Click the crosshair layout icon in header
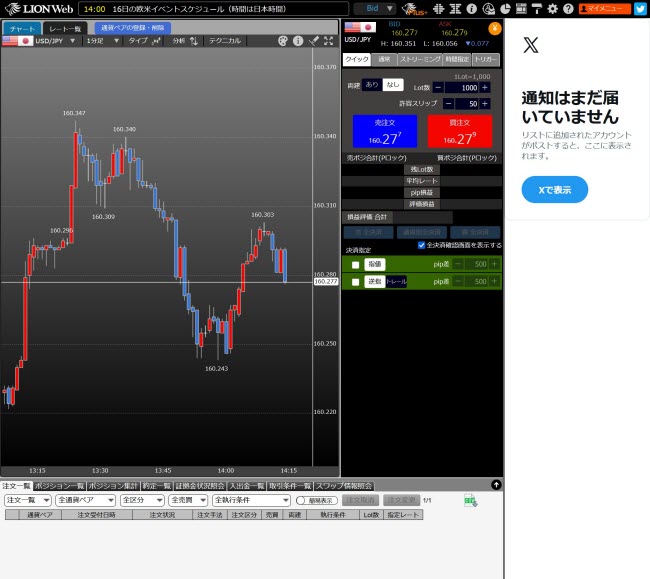650x579 pixels. point(438,9)
